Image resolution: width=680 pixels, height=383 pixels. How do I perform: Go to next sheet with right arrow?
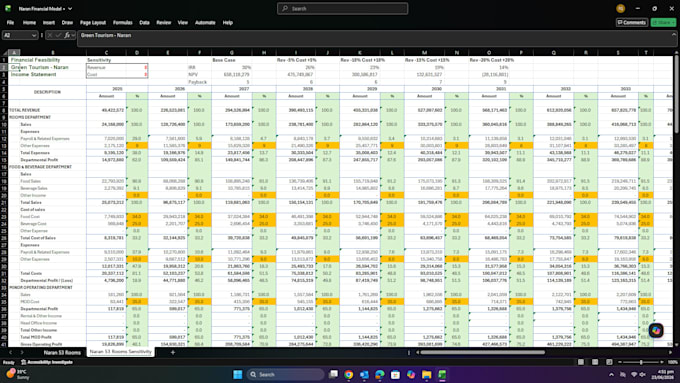point(23,353)
